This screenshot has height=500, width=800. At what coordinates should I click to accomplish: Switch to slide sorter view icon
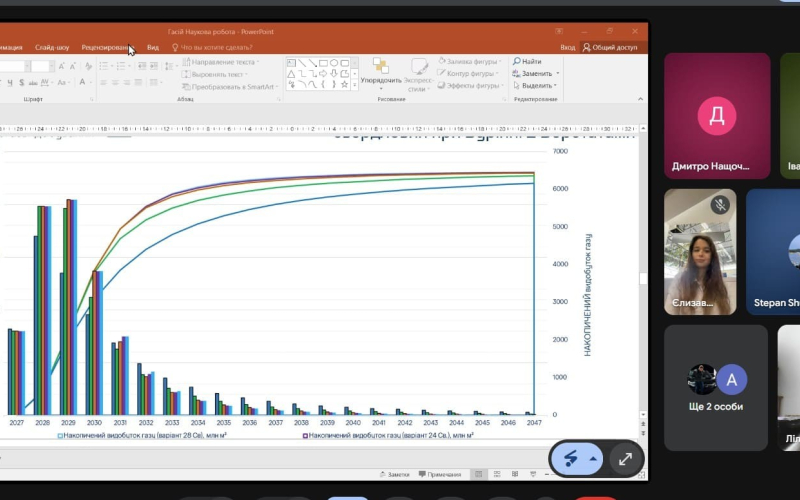click(x=499, y=474)
